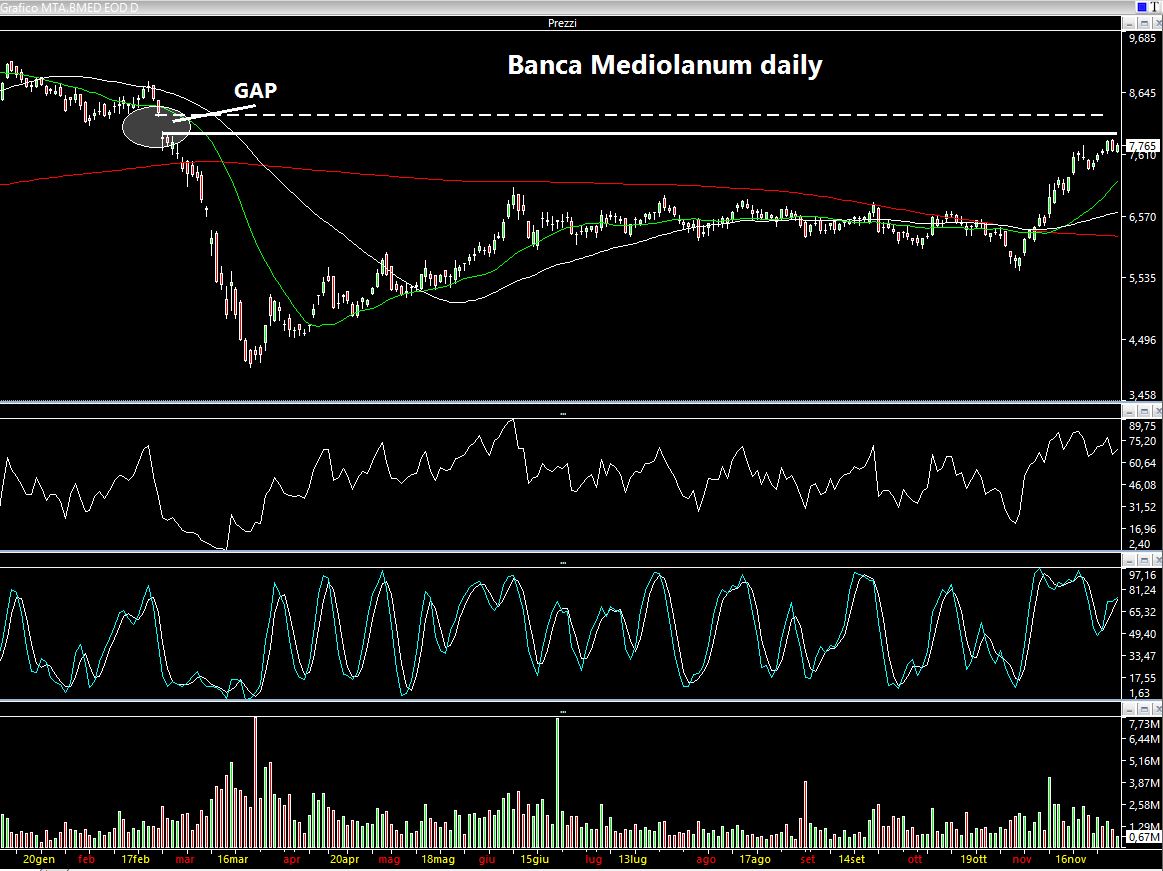Image resolution: width=1163 pixels, height=871 pixels.
Task: Close the indicator panel with the 89,75 scale
Action: click(1157, 412)
